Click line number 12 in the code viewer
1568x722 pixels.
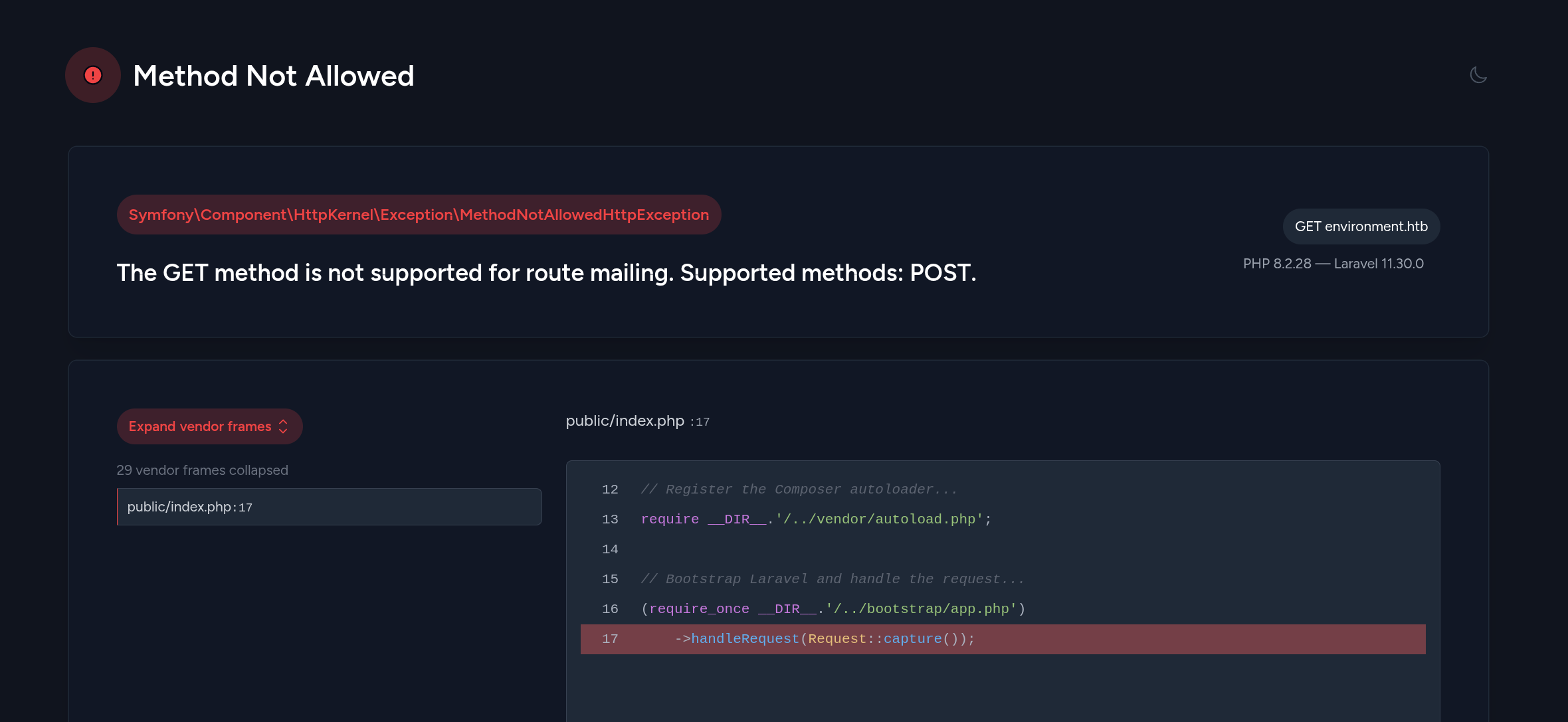point(609,490)
